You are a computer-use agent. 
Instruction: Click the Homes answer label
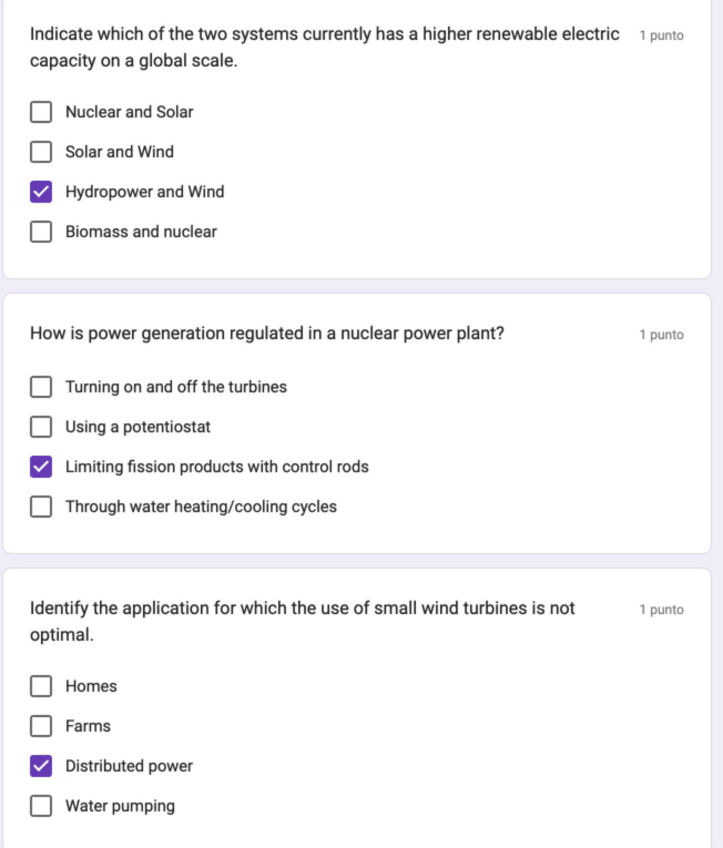click(91, 686)
